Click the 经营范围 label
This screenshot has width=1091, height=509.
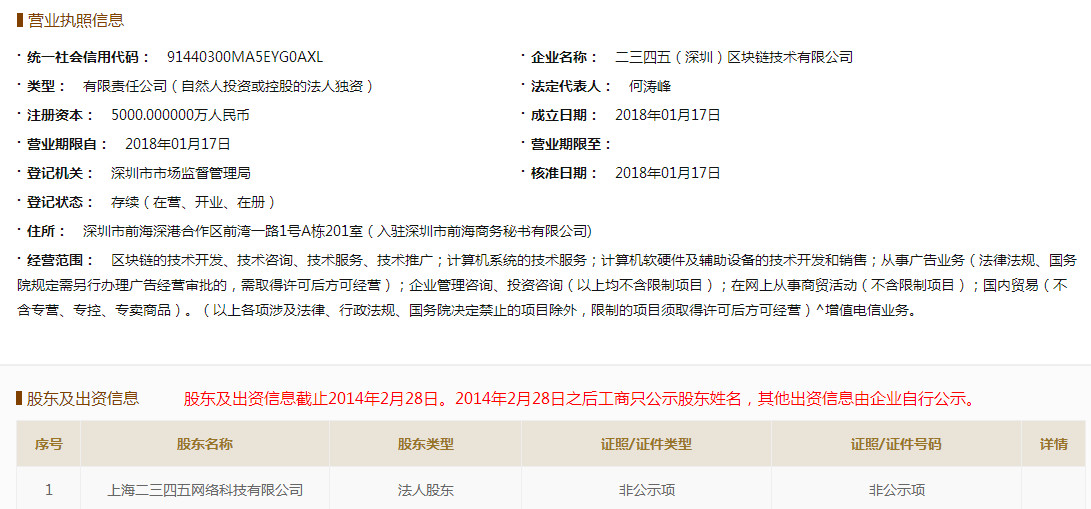point(60,261)
